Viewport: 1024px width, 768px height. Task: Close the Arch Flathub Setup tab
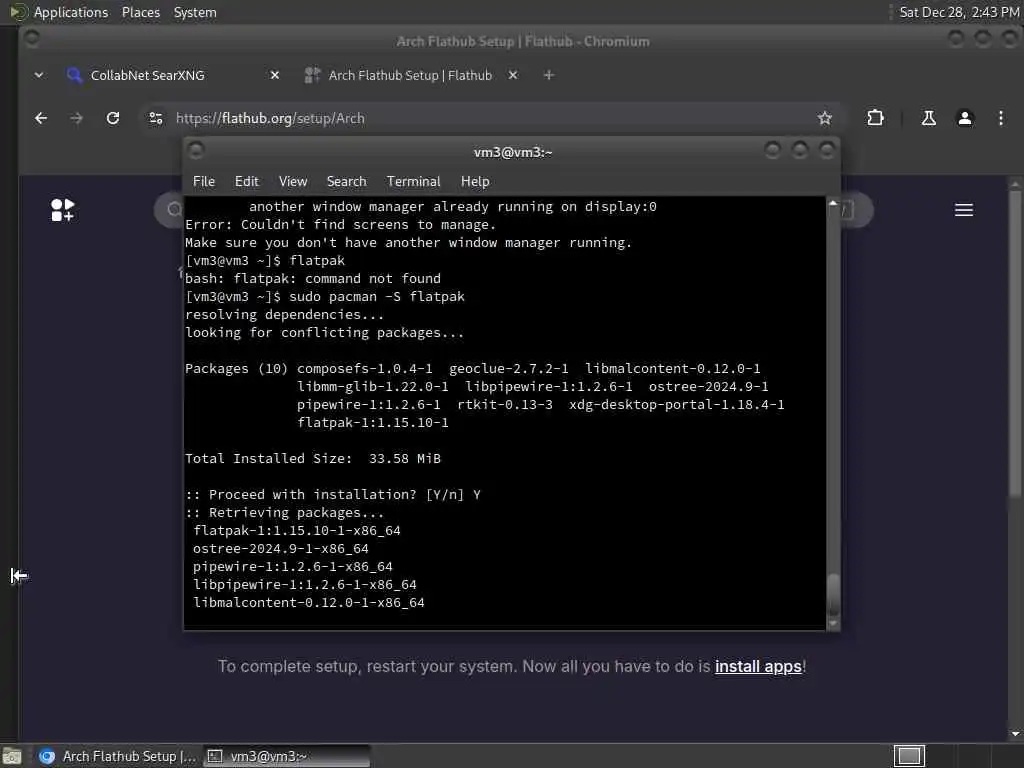tap(513, 75)
